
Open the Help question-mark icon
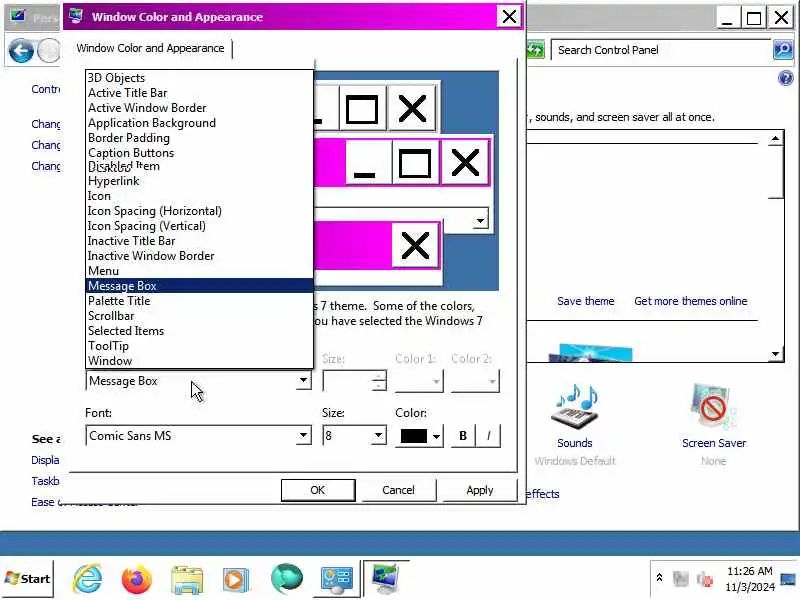[x=786, y=78]
